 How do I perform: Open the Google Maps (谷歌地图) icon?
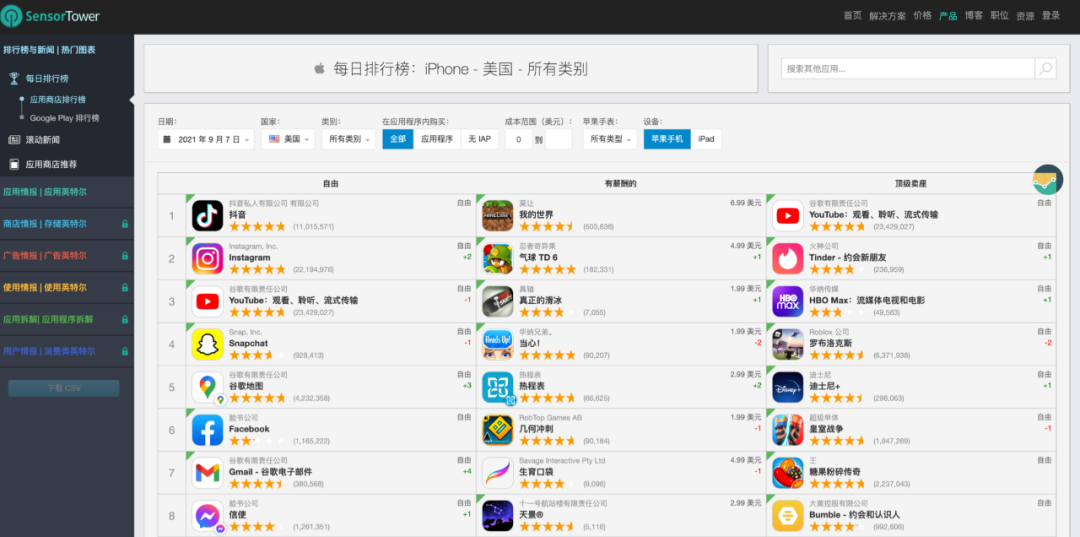207,387
